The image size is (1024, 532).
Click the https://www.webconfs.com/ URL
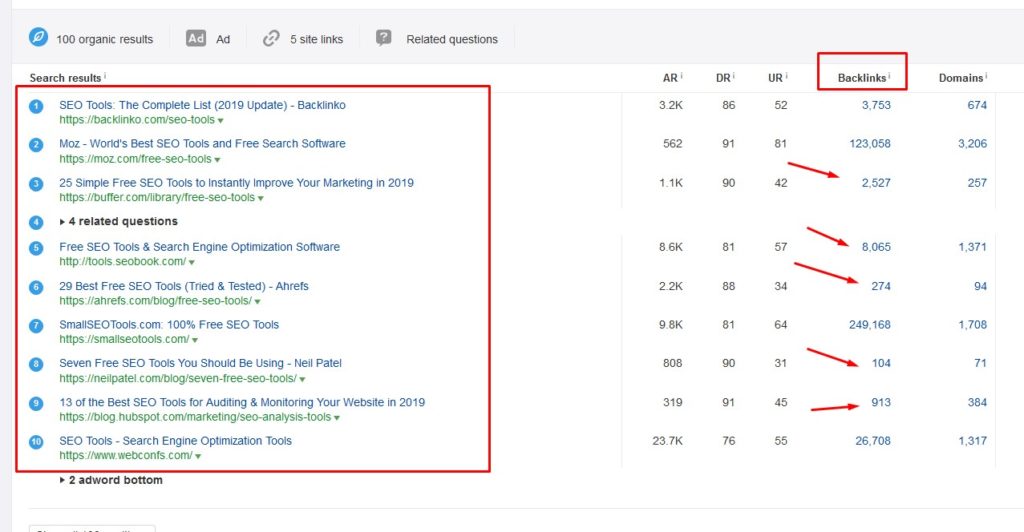point(126,455)
